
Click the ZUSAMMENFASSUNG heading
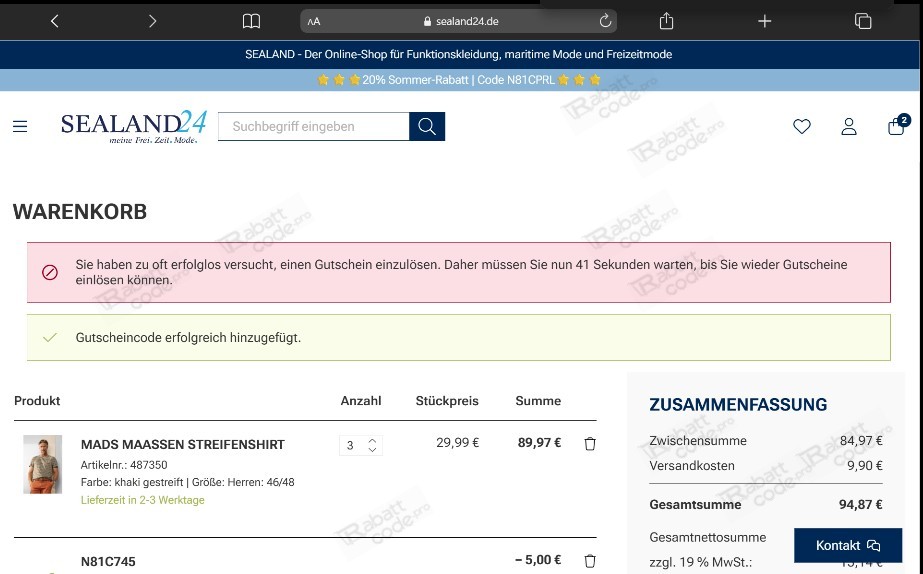[x=738, y=404]
